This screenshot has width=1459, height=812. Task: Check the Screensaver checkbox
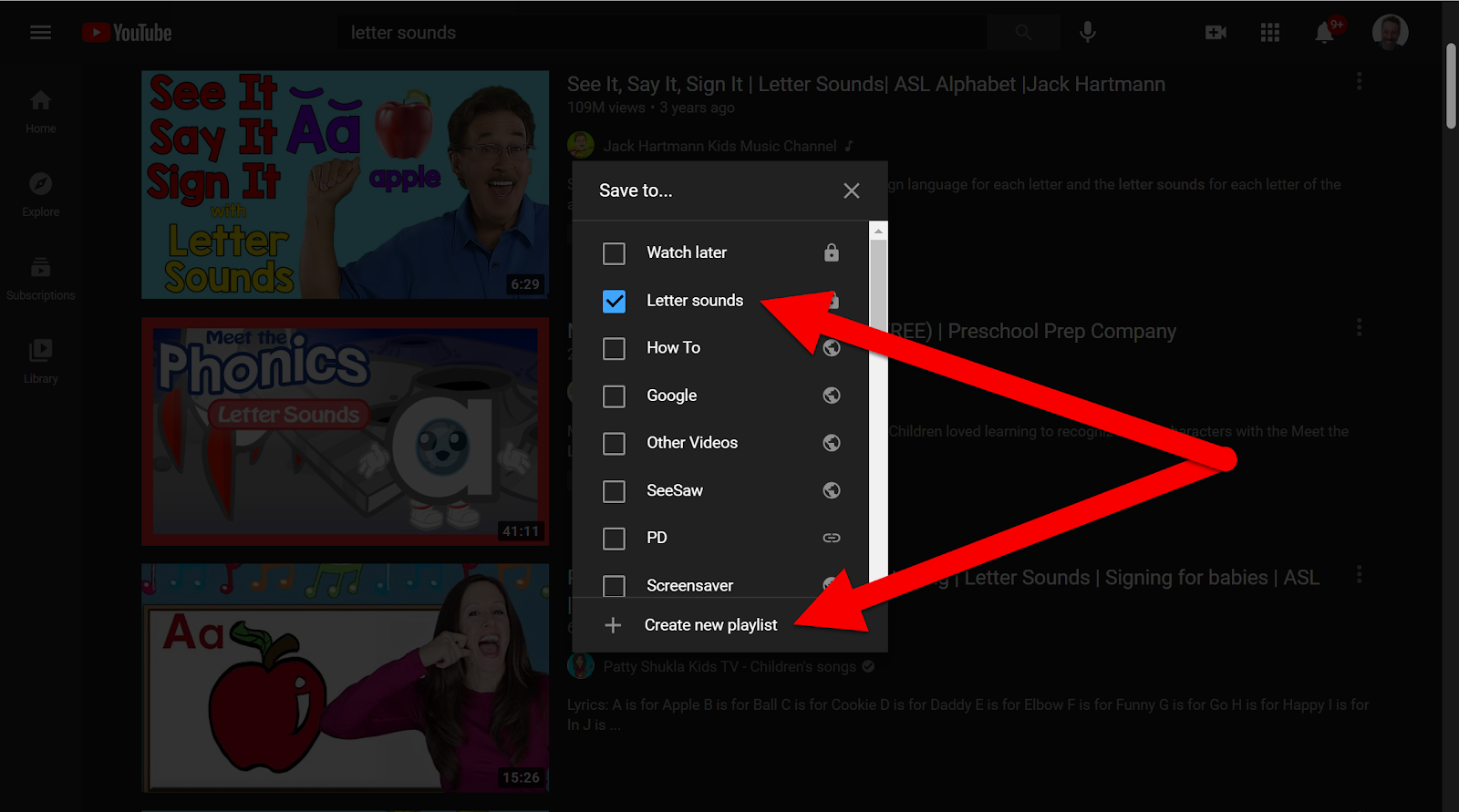click(615, 585)
